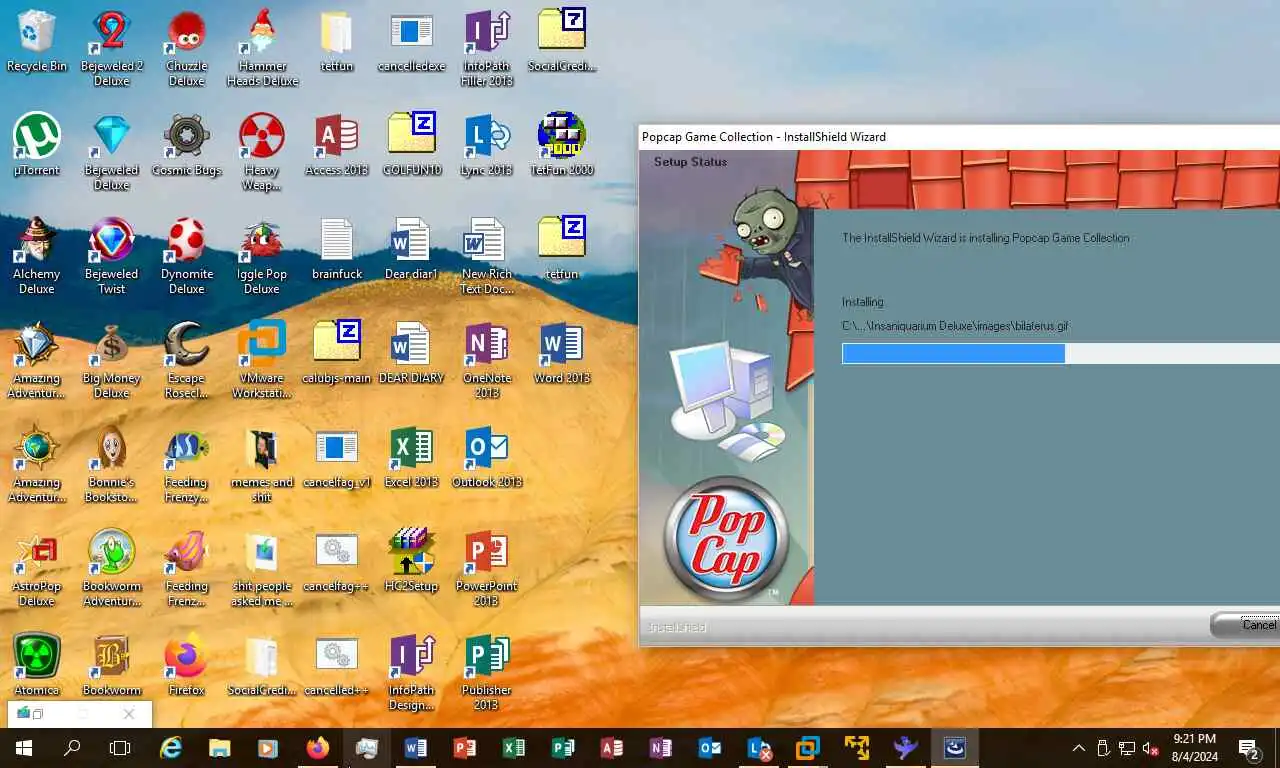This screenshot has width=1280, height=768.
Task: Open Excel from the taskbar
Action: (x=514, y=748)
